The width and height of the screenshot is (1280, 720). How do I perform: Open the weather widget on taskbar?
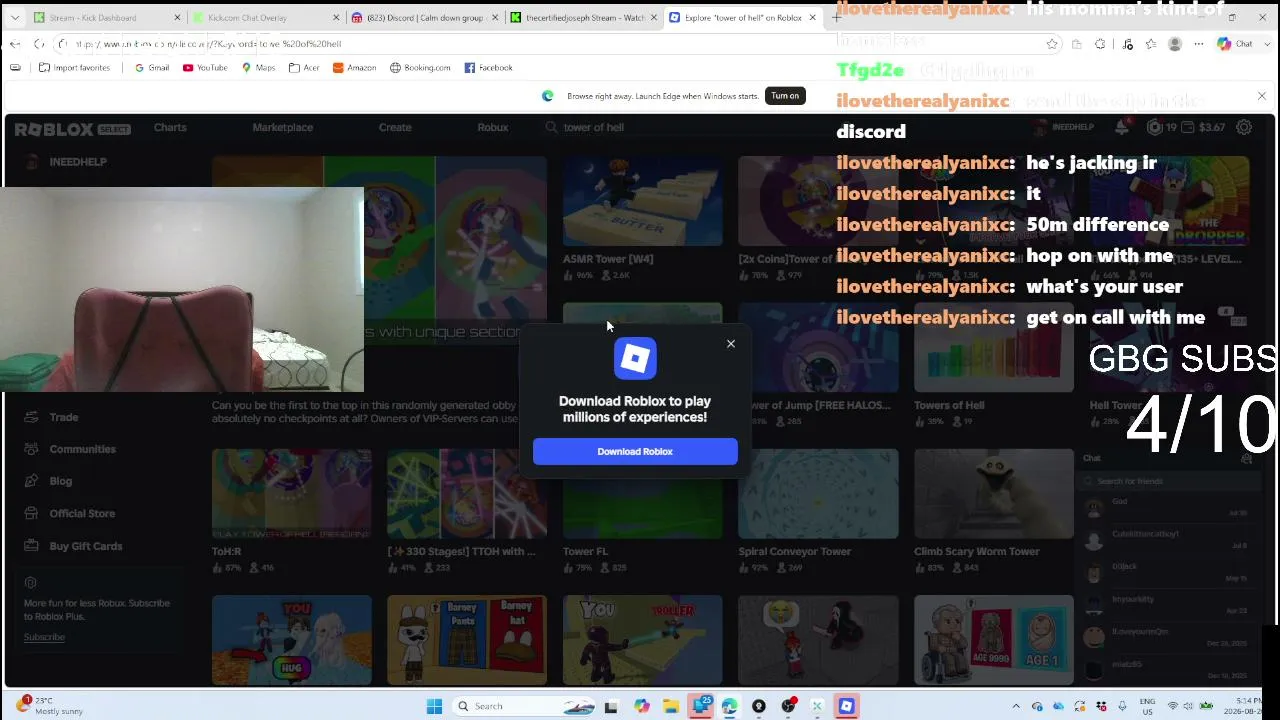(50, 706)
